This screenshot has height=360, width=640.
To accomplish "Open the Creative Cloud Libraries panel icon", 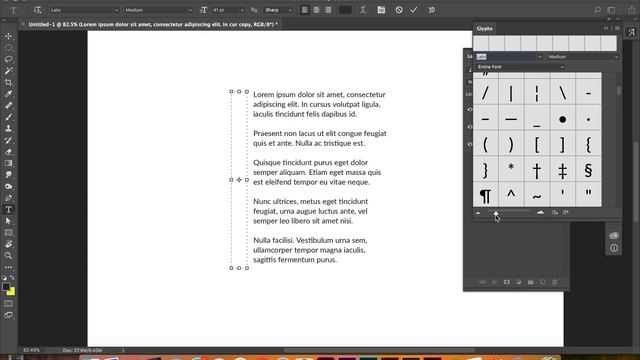I will coord(614,236).
